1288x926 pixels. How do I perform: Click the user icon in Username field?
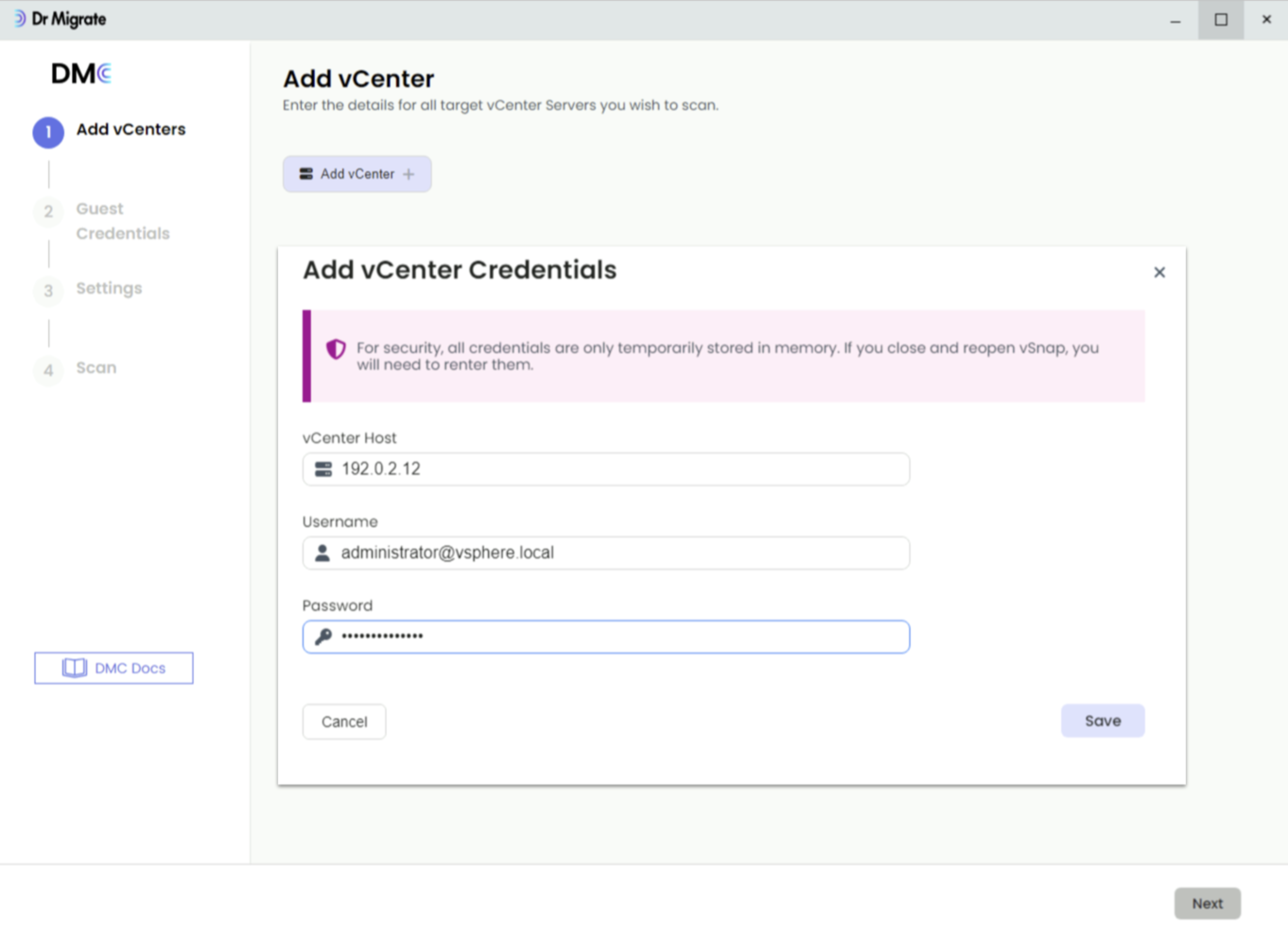coord(322,553)
